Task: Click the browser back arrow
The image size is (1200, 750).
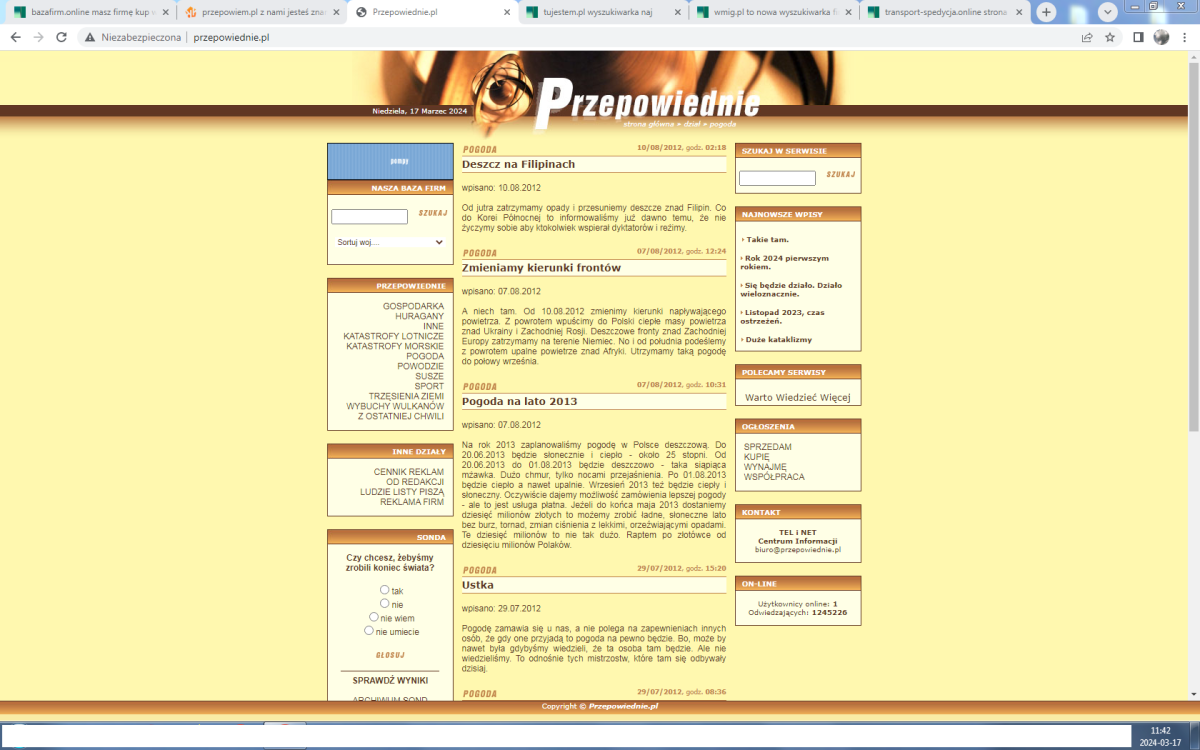Action: pos(15,37)
